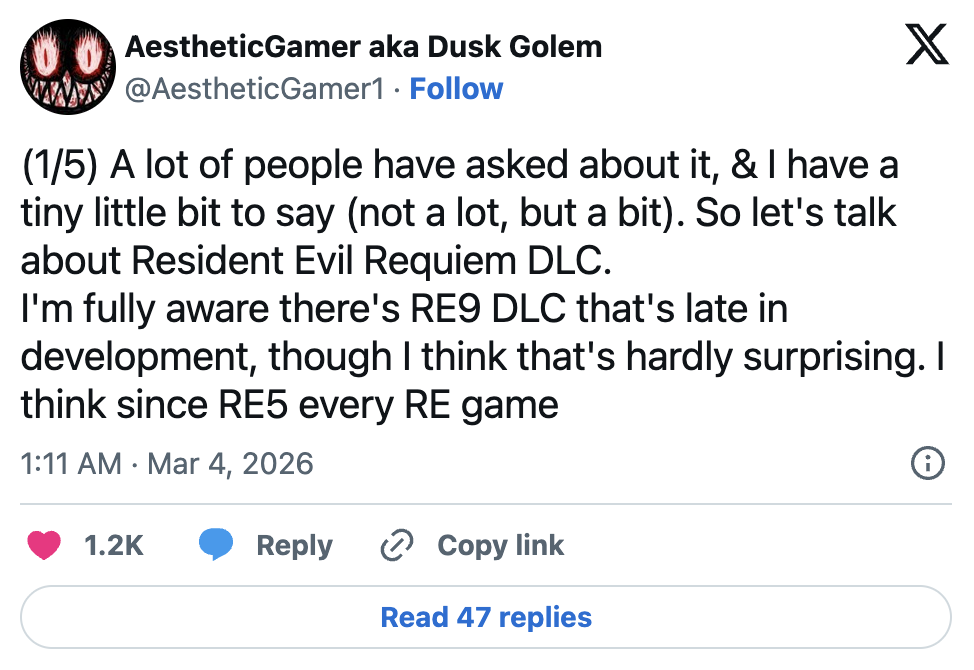Select the Copy link text

pyautogui.click(x=500, y=545)
